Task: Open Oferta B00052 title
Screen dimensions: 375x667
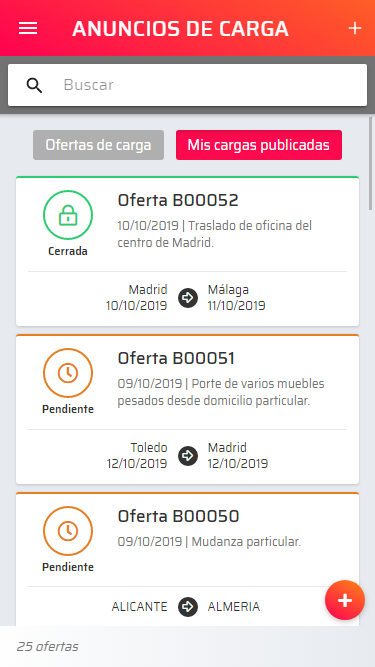Action: pos(178,200)
